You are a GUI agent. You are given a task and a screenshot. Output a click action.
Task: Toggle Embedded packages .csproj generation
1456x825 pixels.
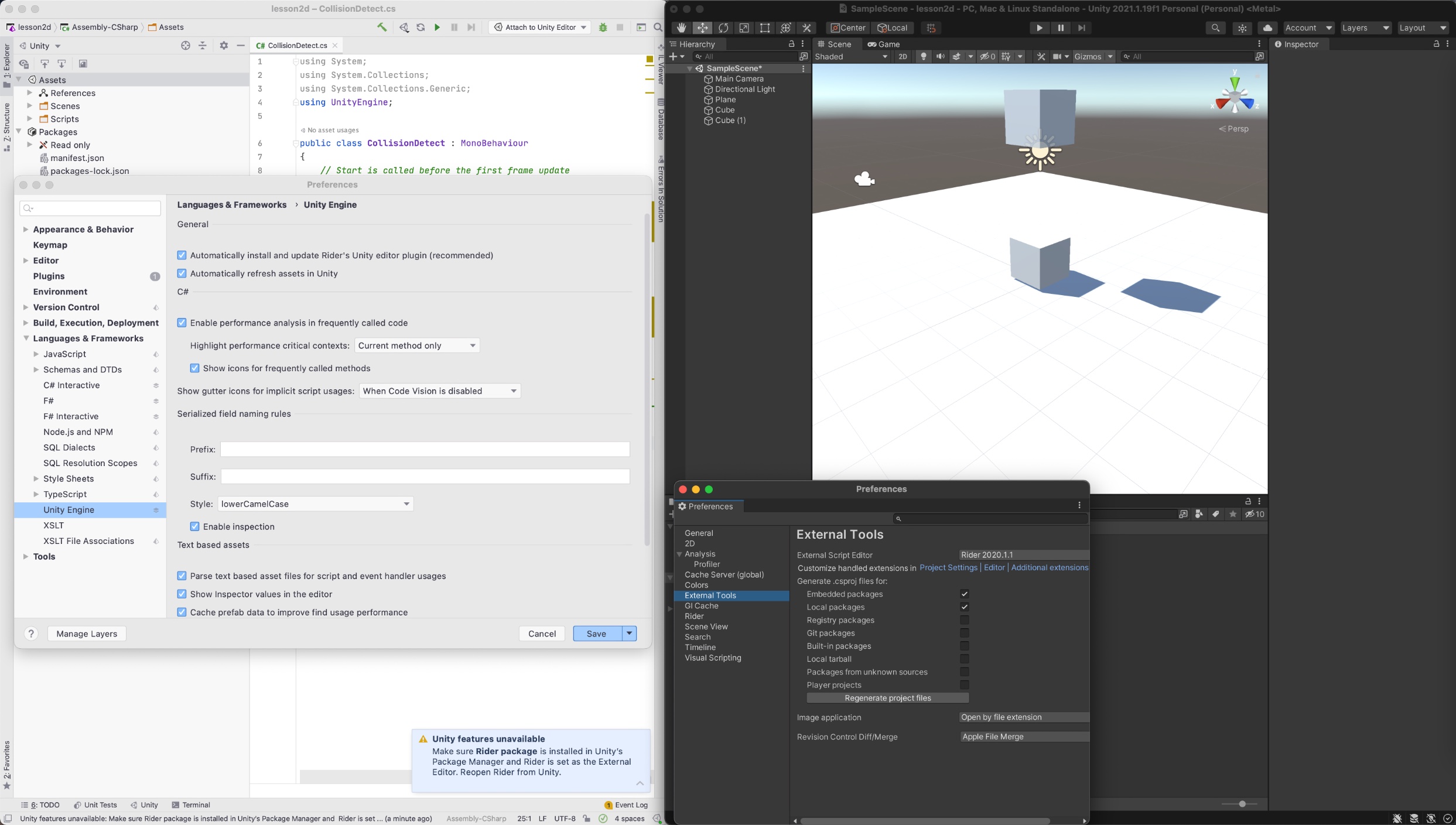(964, 594)
